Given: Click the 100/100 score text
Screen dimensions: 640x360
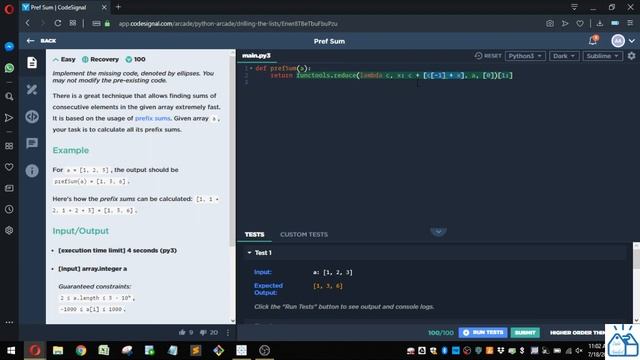Looking at the screenshot, I should tap(441, 333).
